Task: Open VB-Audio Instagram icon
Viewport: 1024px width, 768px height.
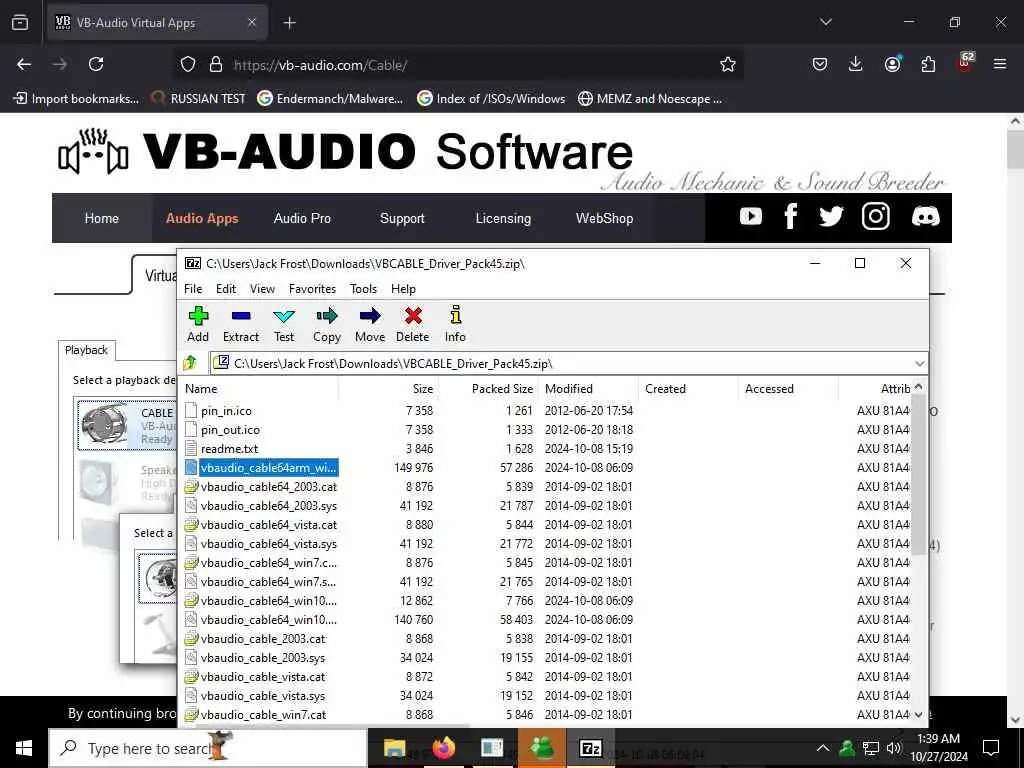Action: [x=875, y=216]
